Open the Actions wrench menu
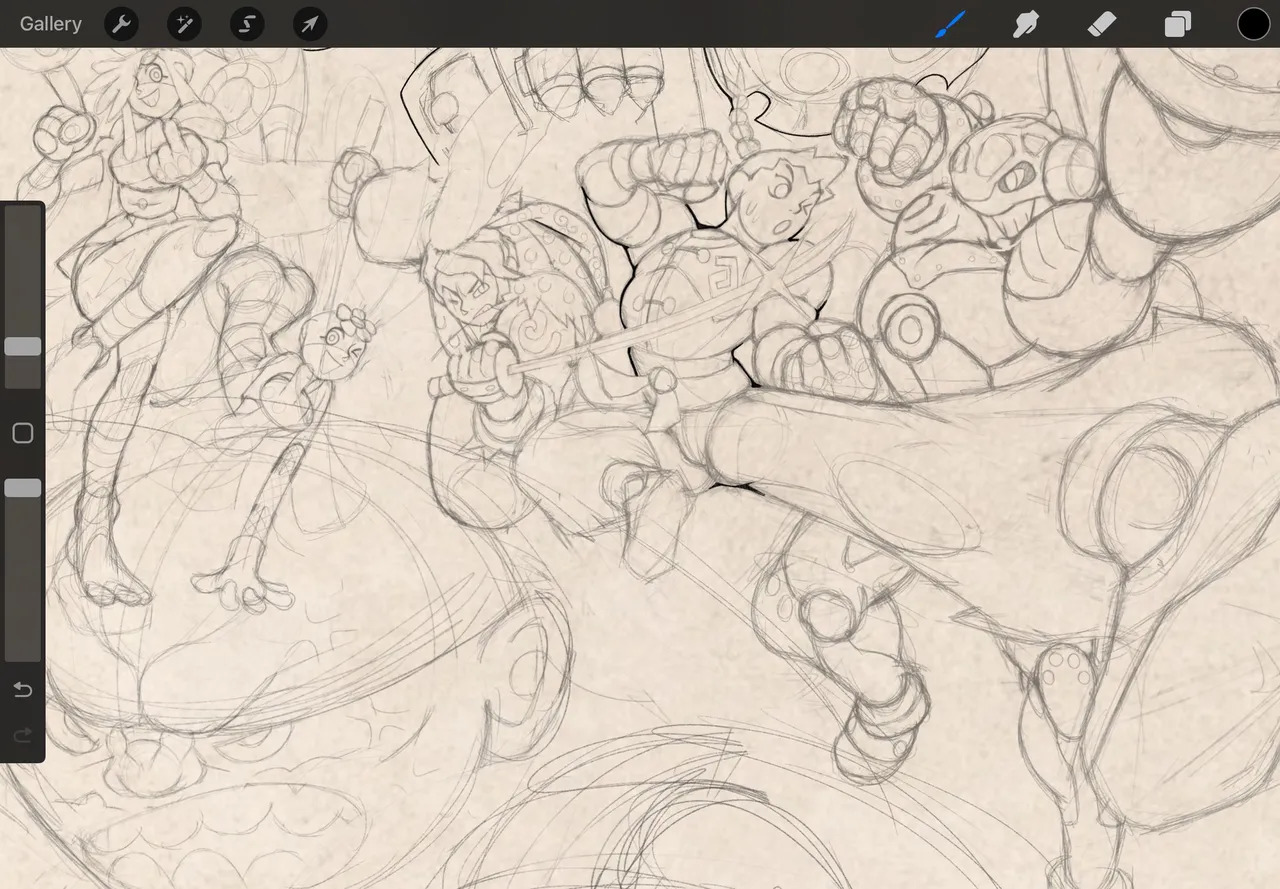 pyautogui.click(x=121, y=24)
